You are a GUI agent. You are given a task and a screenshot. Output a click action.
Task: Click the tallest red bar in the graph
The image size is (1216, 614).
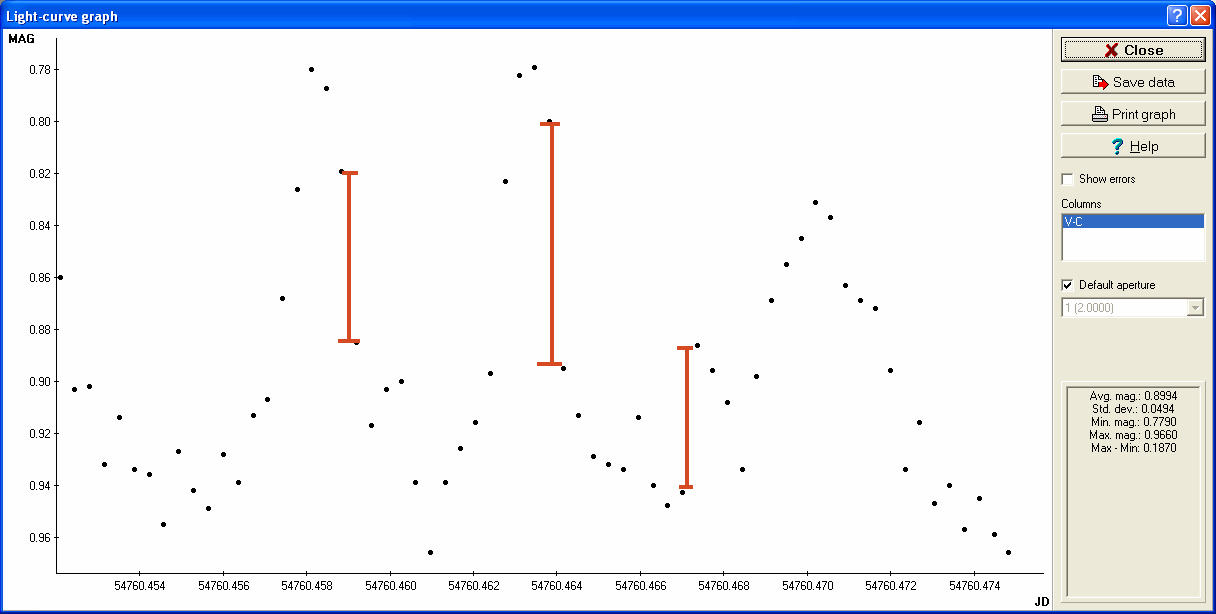point(550,243)
